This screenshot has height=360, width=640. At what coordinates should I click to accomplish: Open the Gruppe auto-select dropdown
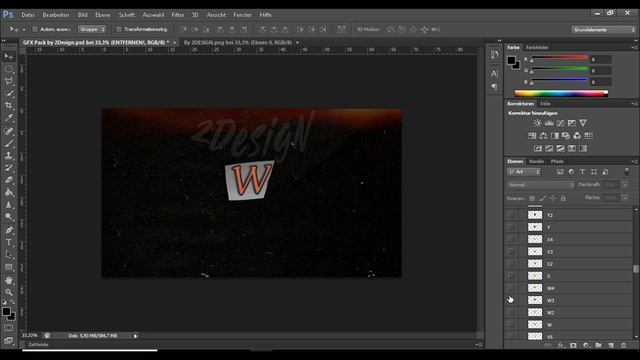pos(92,29)
